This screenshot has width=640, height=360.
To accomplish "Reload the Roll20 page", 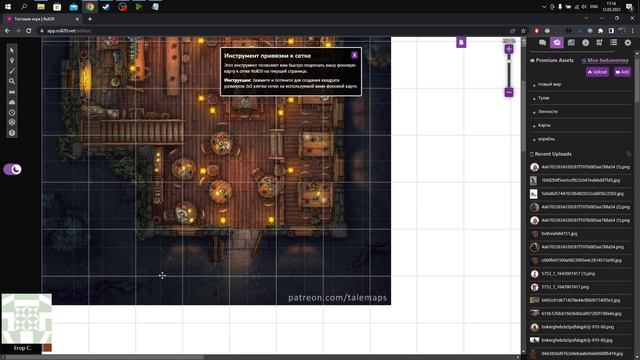I will 29,31.
